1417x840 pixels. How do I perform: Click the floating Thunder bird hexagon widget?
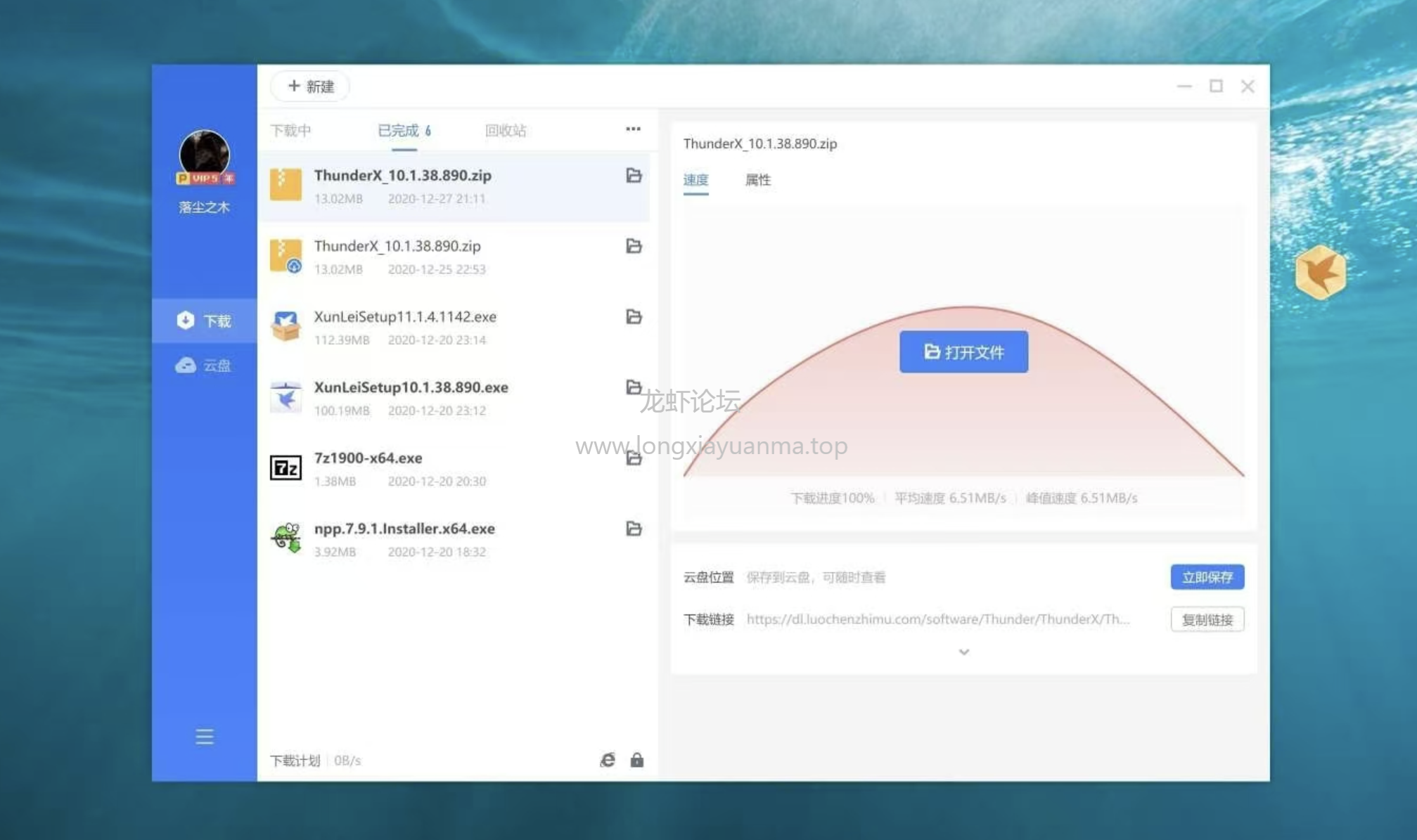[1320, 272]
